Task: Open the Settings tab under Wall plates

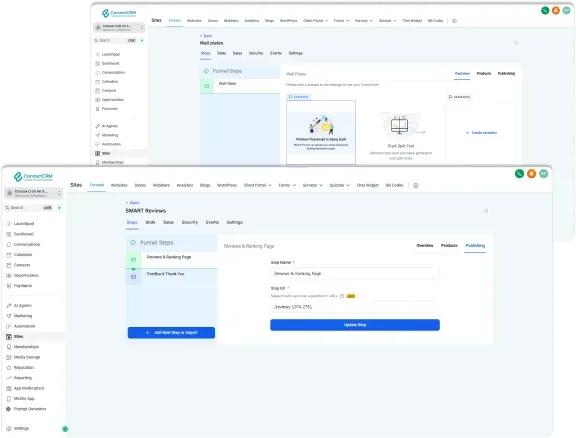Action: [295, 53]
